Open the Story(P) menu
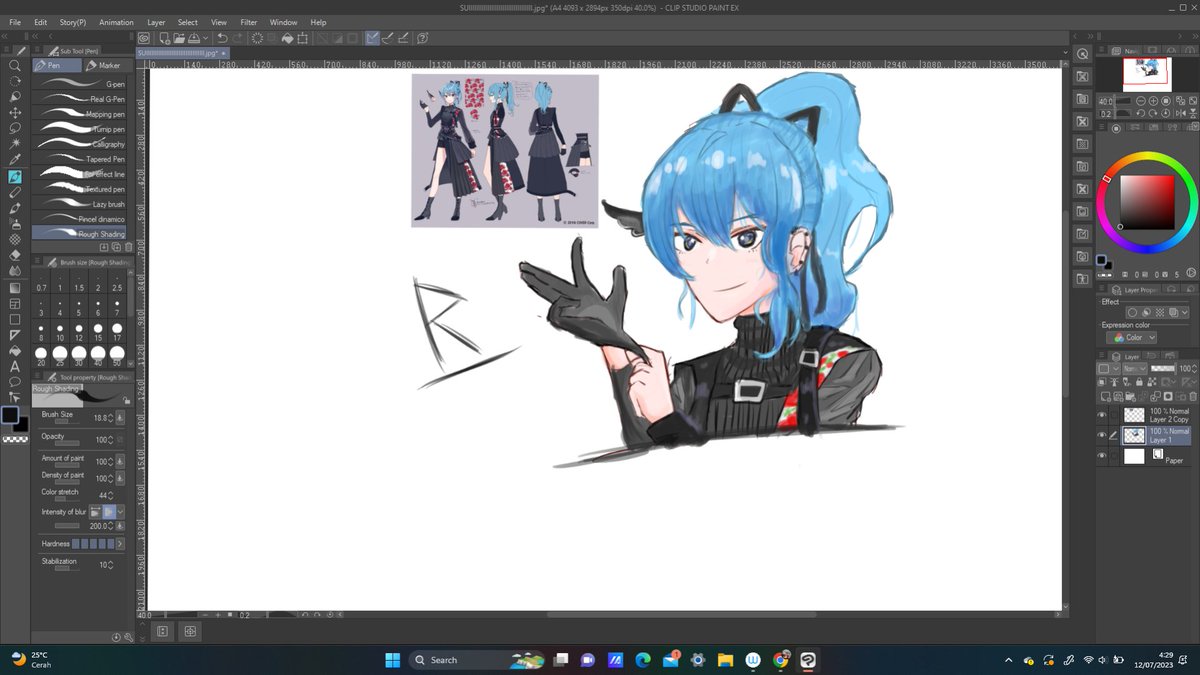1200x675 pixels. click(72, 22)
